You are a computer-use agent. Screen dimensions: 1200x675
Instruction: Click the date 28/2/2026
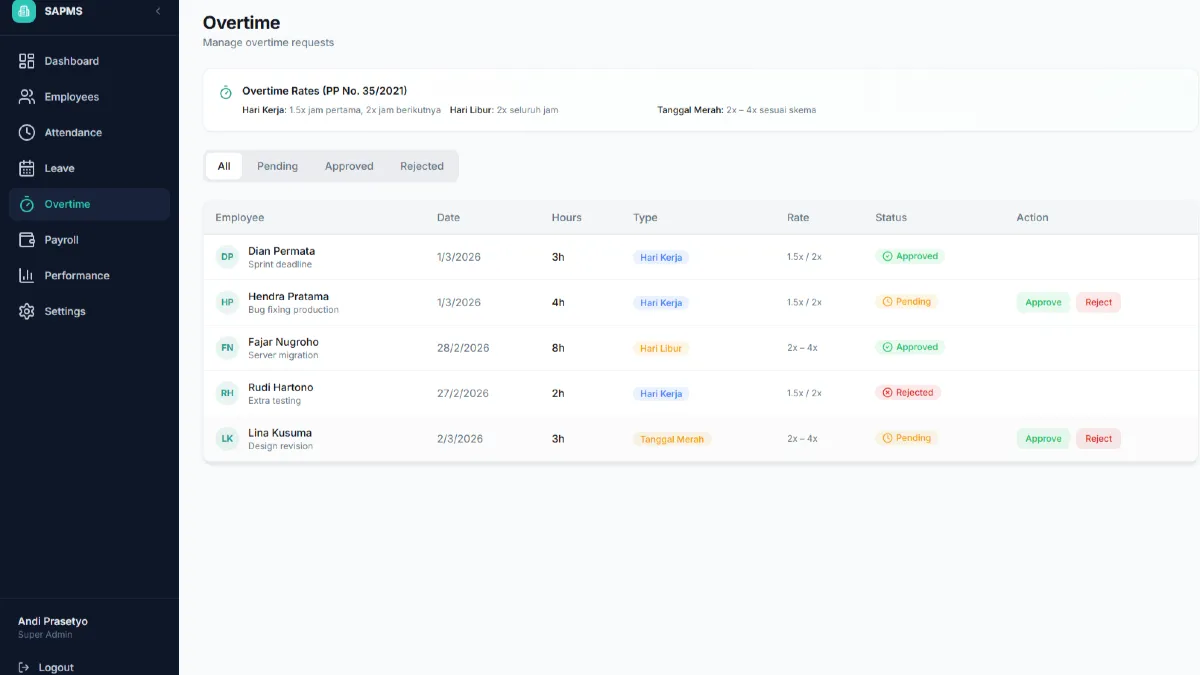[x=463, y=348]
